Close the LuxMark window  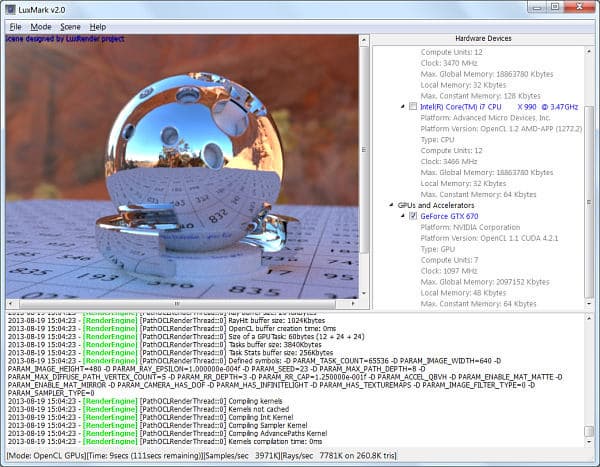(x=579, y=7)
